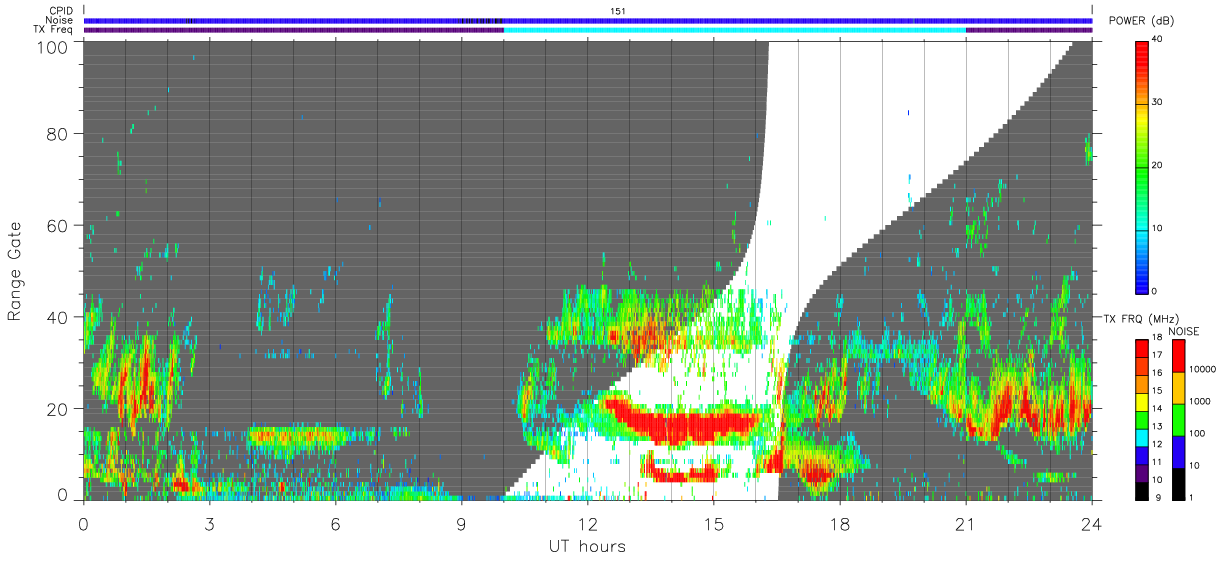Image resolution: width=1228 pixels, height=567 pixels.
Task: Pick the blue swatch in NOISE scale
Action: click(1178, 450)
